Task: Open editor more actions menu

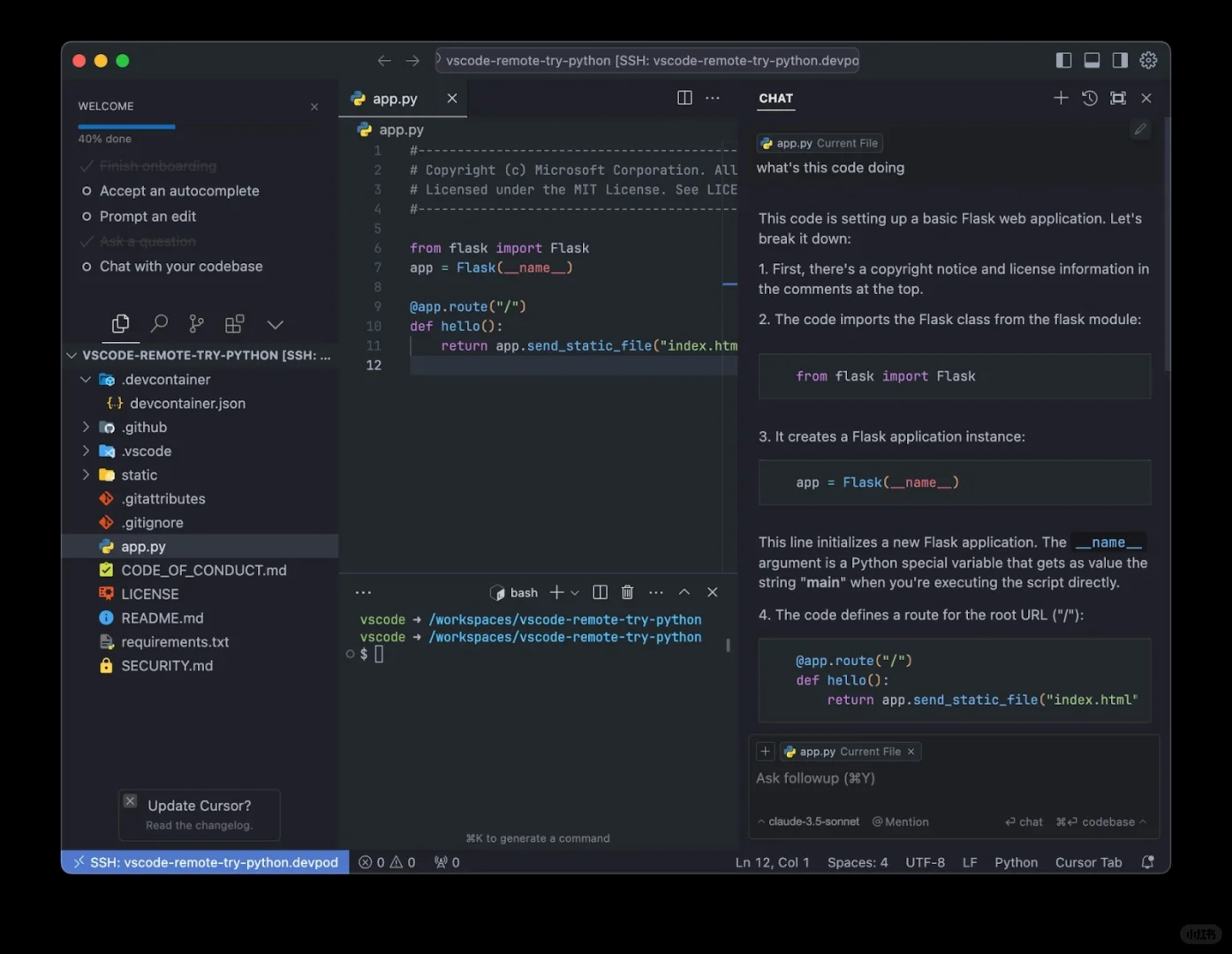Action: 713,98
